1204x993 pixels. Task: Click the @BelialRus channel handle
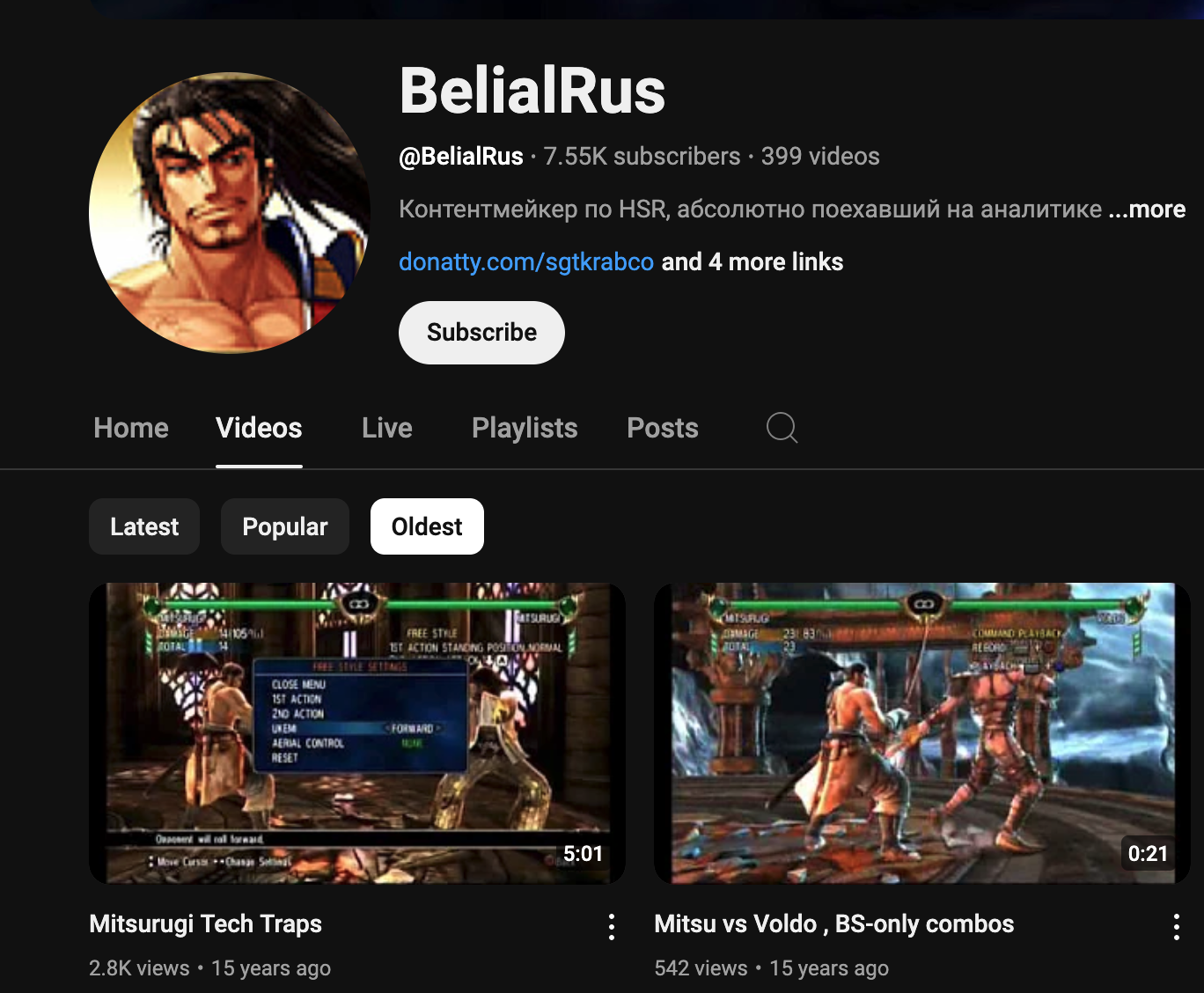461,157
